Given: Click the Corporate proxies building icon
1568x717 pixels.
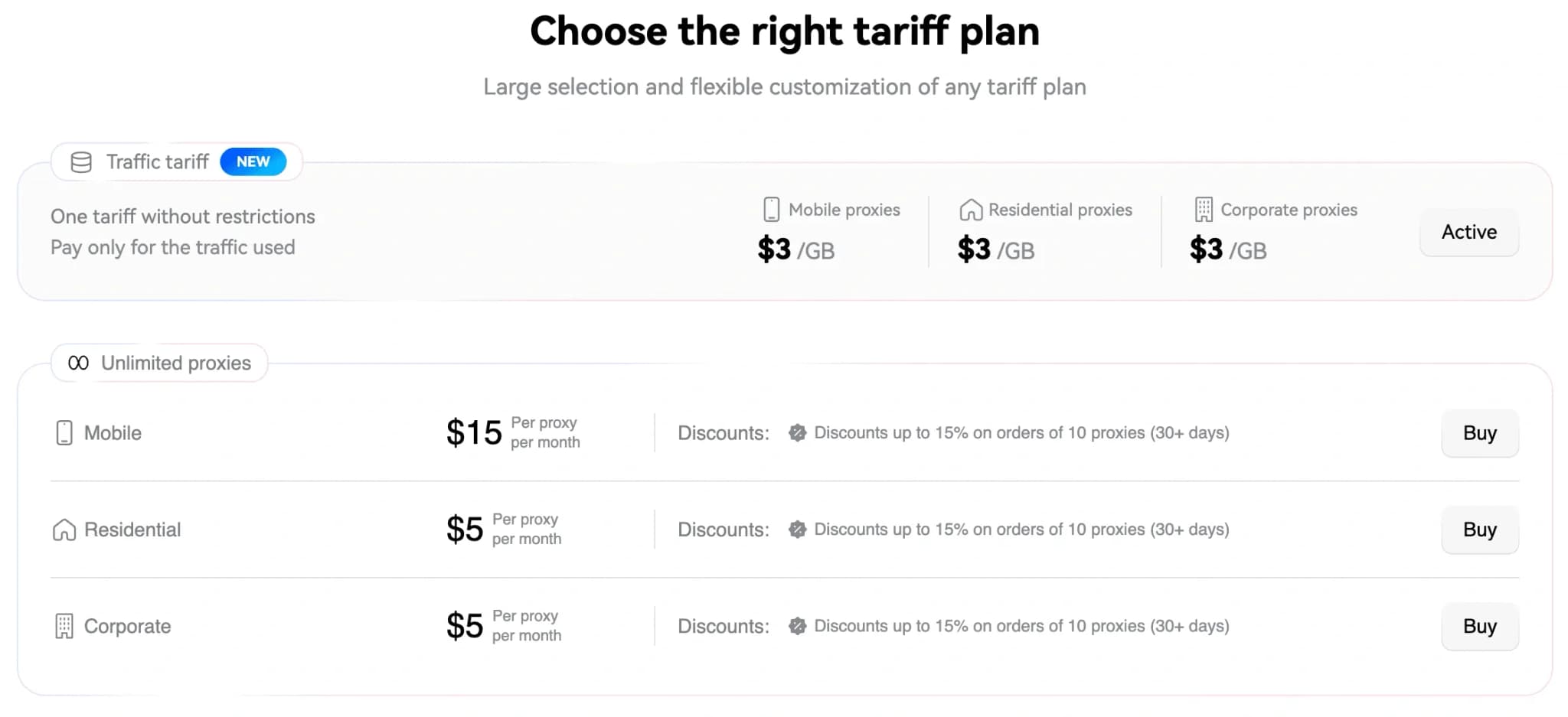Looking at the screenshot, I should tap(1204, 210).
